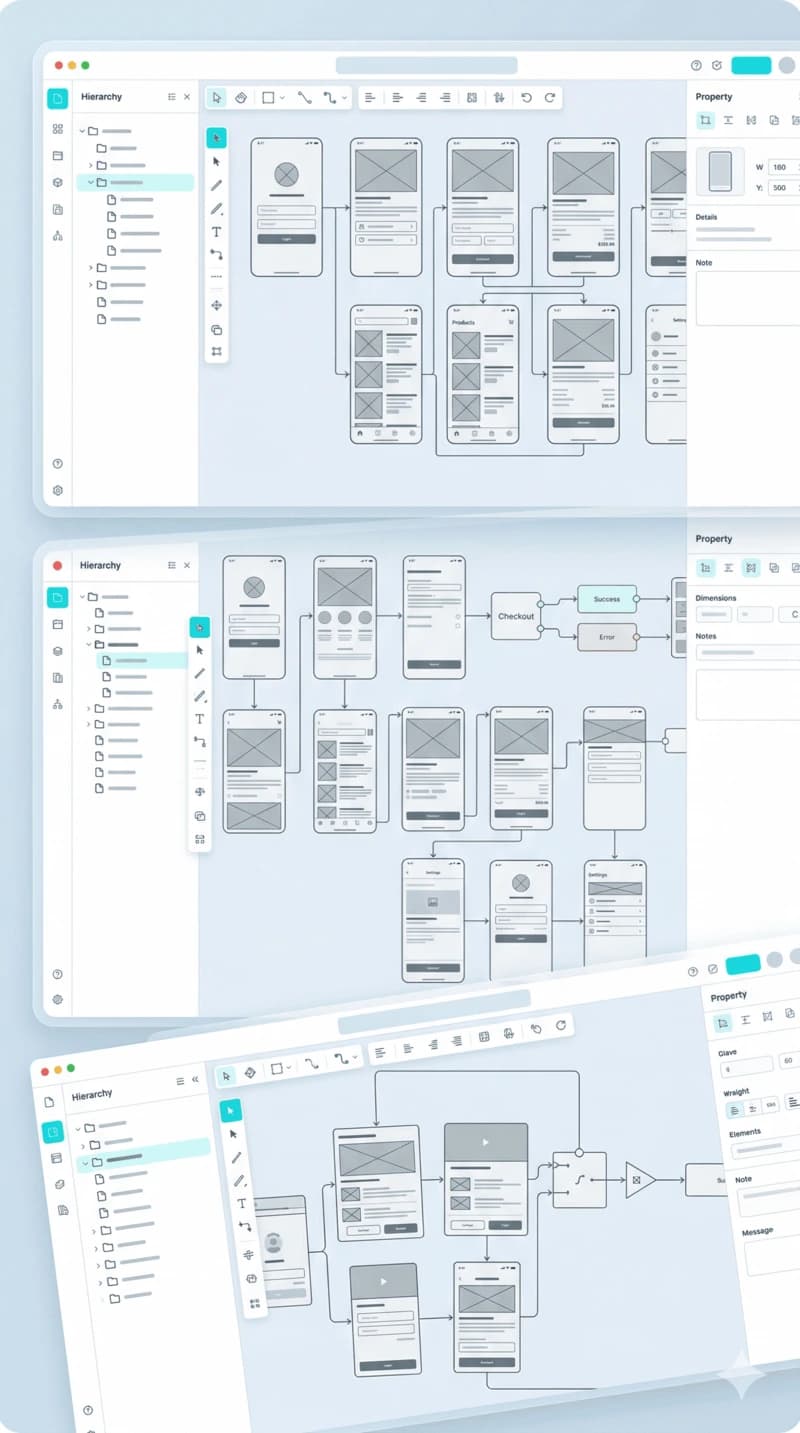Screen dimensions: 800x1433
Task: Click the Y position input field showing 500
Action: [x=782, y=188]
